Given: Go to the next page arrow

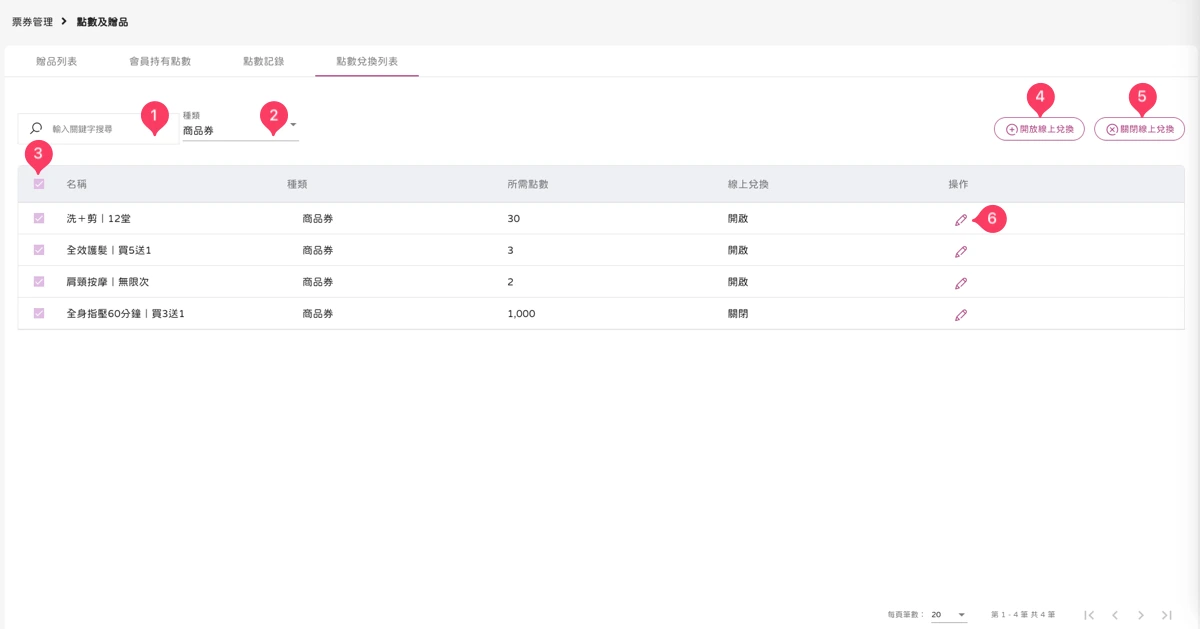Looking at the screenshot, I should 1141,615.
